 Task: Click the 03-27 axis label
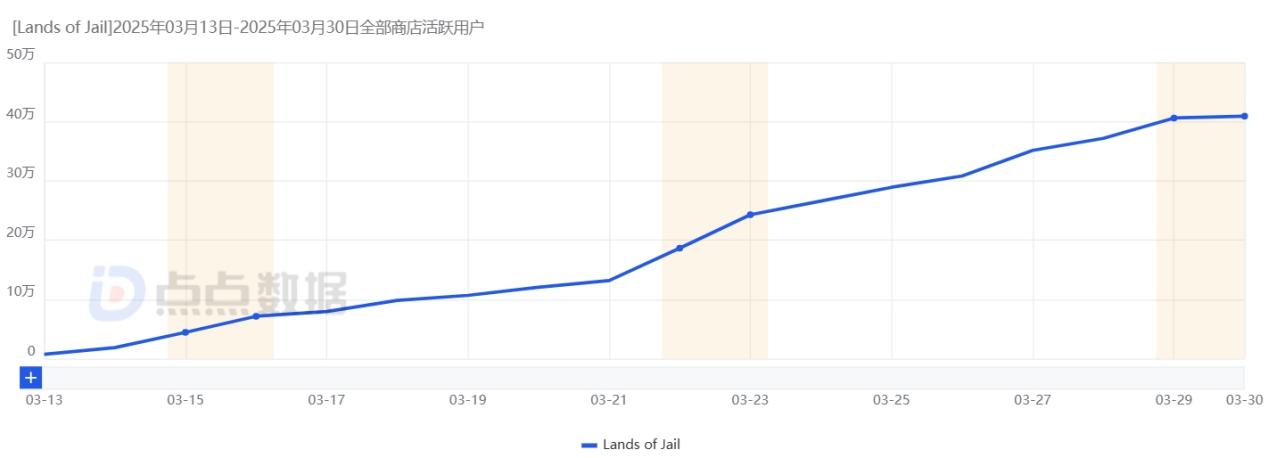click(x=1032, y=400)
